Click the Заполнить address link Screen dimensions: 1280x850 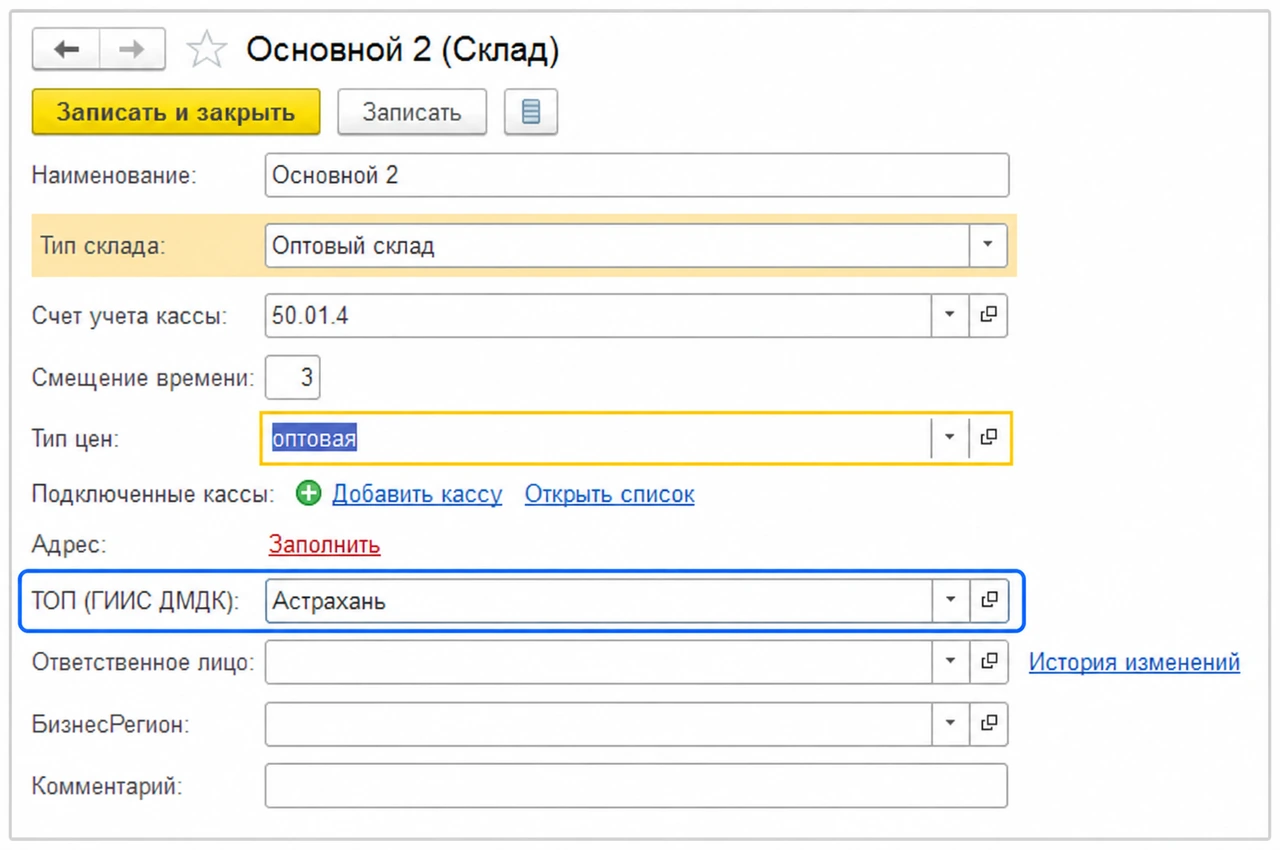point(324,545)
